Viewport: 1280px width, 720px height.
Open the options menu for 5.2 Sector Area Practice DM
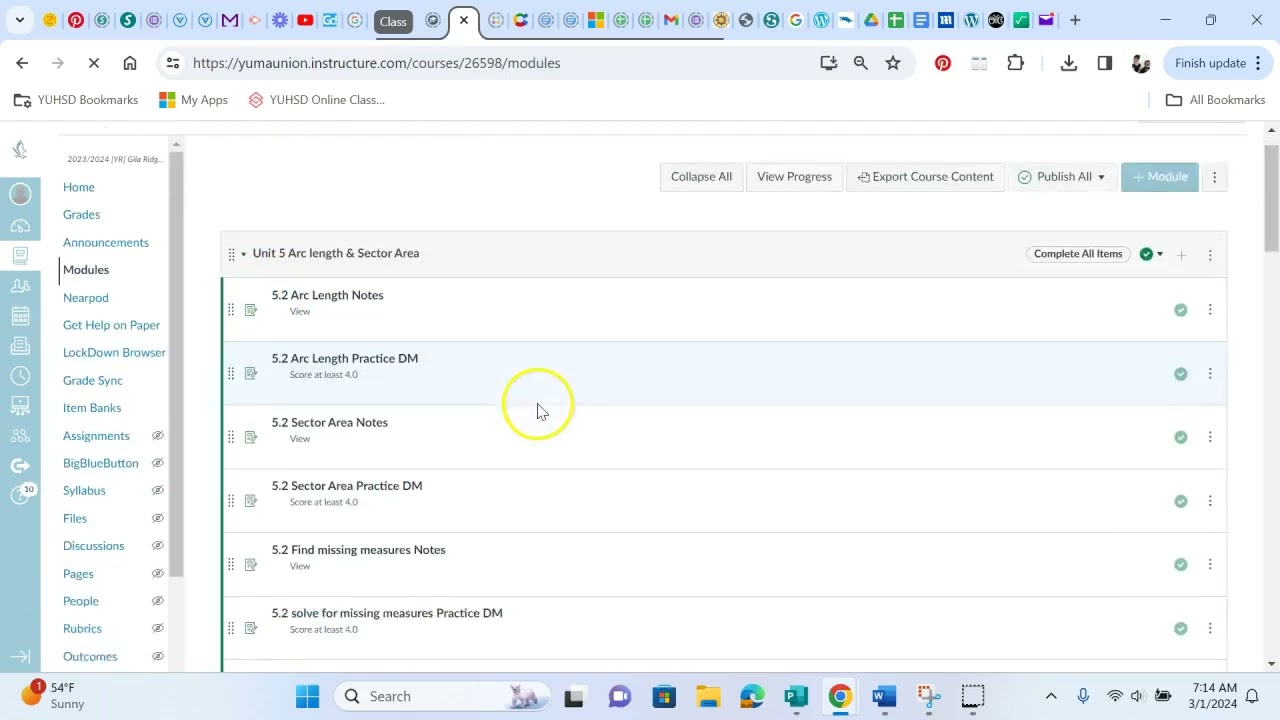(1210, 501)
